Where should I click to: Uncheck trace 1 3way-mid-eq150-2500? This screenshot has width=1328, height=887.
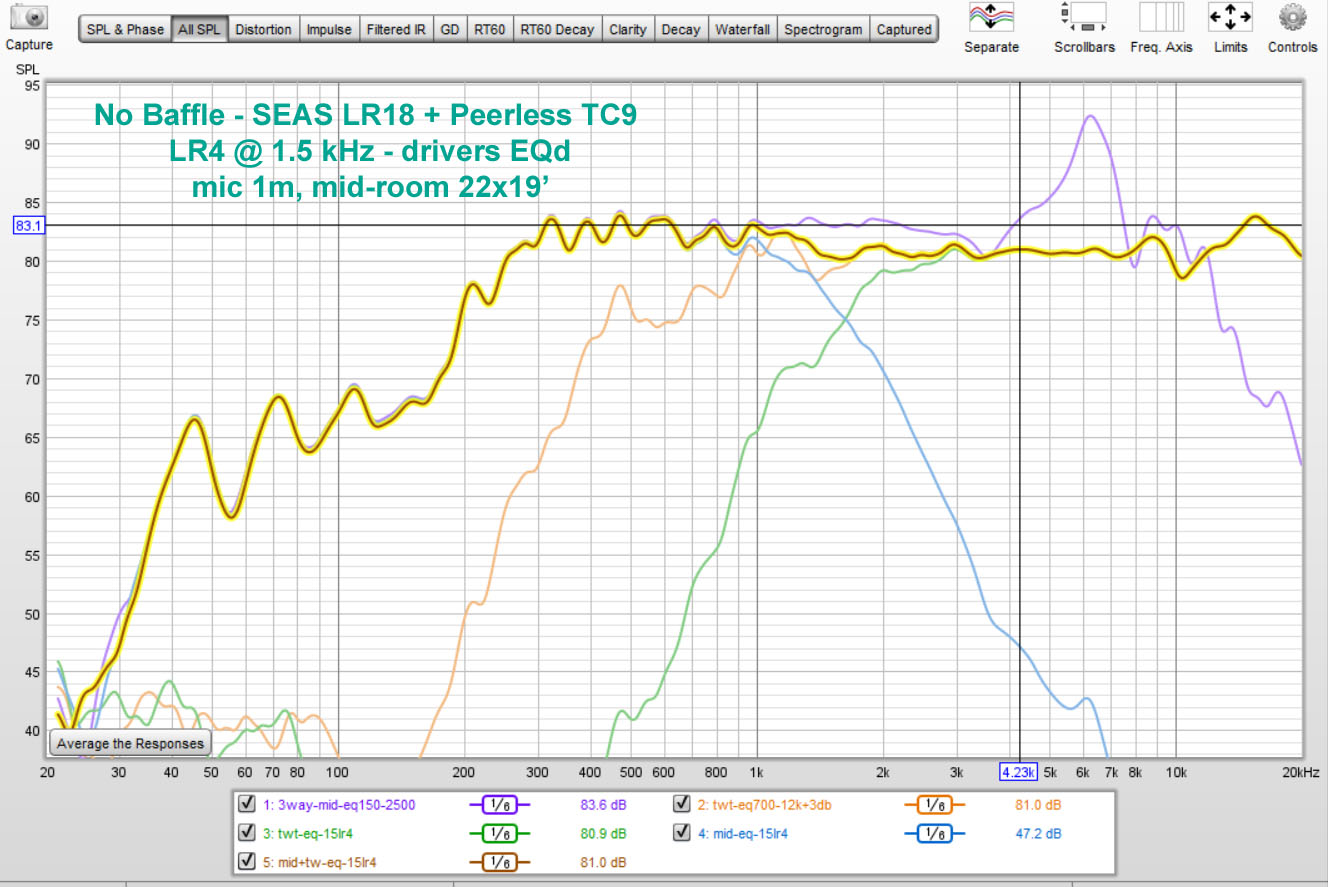point(246,804)
